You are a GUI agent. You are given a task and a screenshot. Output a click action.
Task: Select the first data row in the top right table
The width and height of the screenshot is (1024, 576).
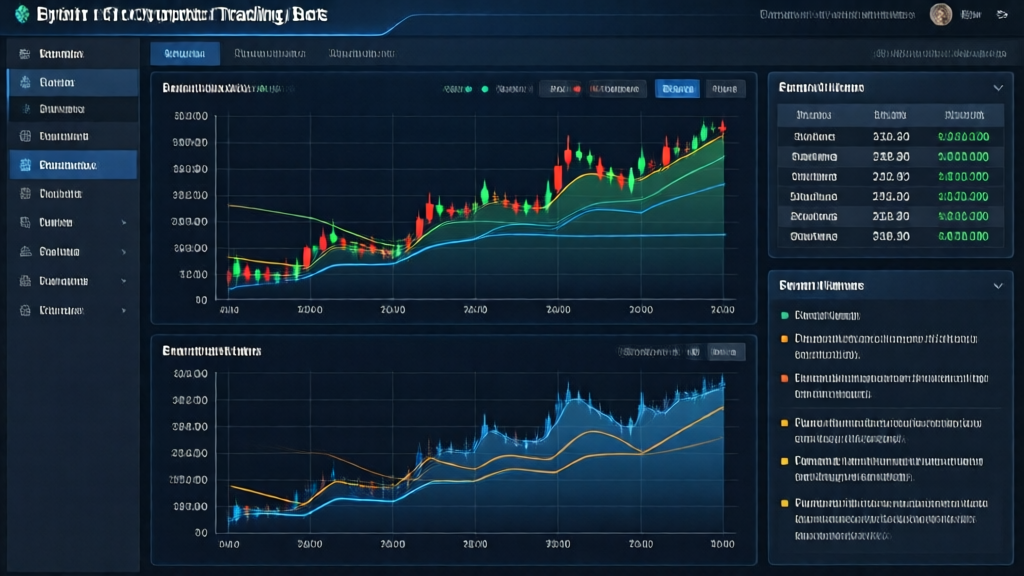click(890, 136)
